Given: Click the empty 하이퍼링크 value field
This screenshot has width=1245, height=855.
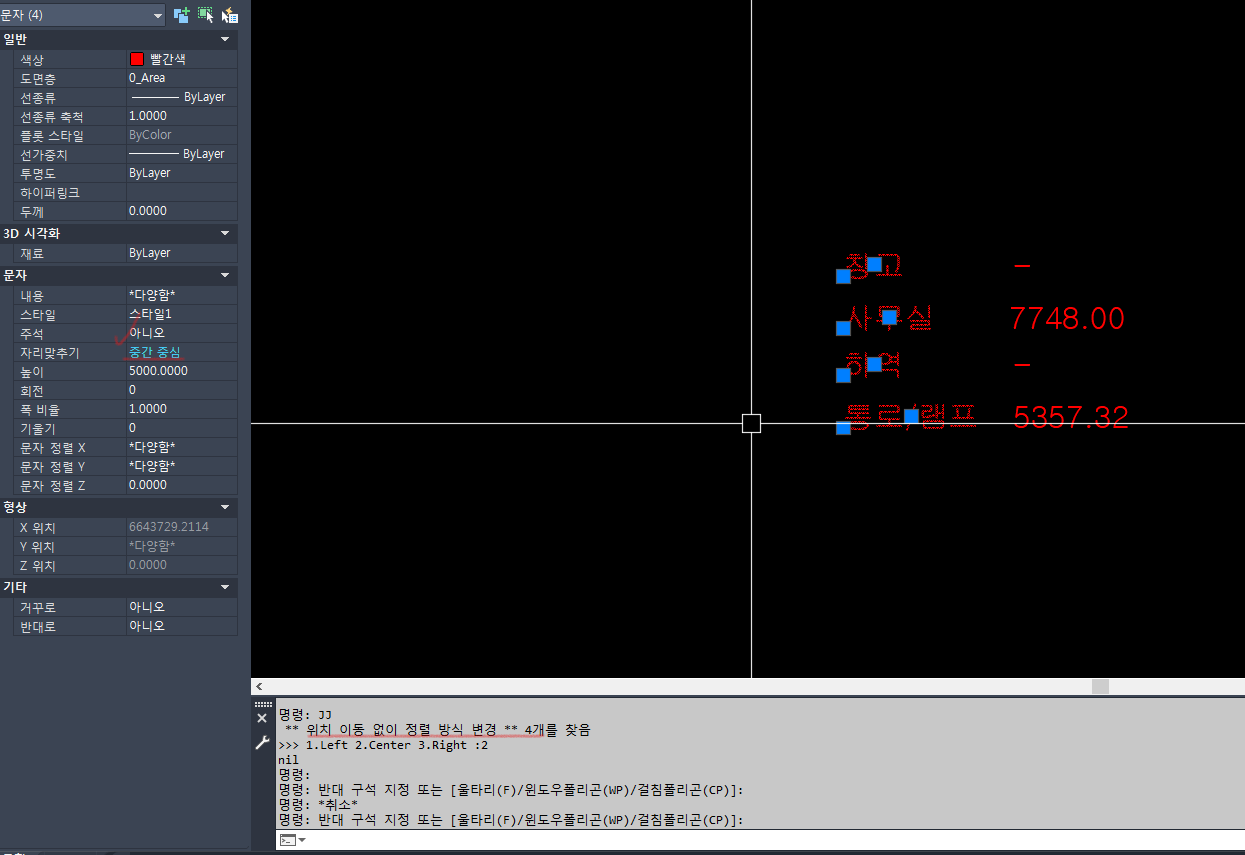Looking at the screenshot, I should coord(182,192).
